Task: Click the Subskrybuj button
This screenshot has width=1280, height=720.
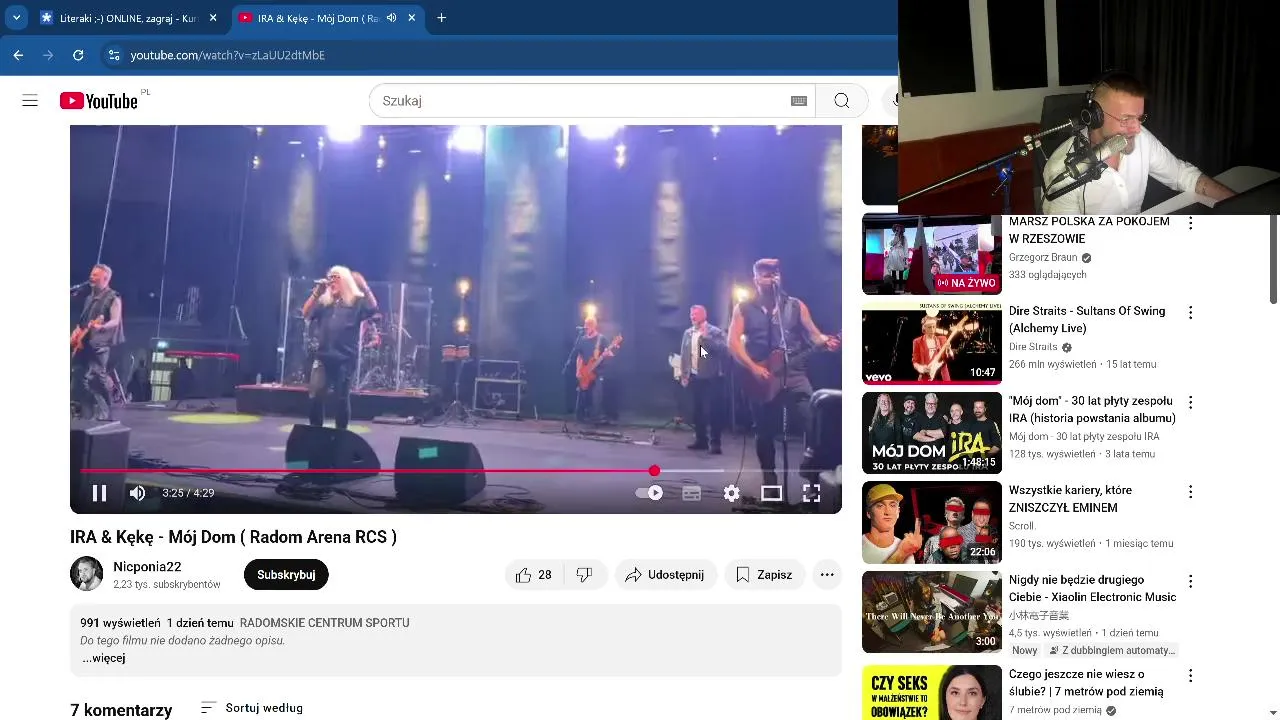Action: coord(286,575)
